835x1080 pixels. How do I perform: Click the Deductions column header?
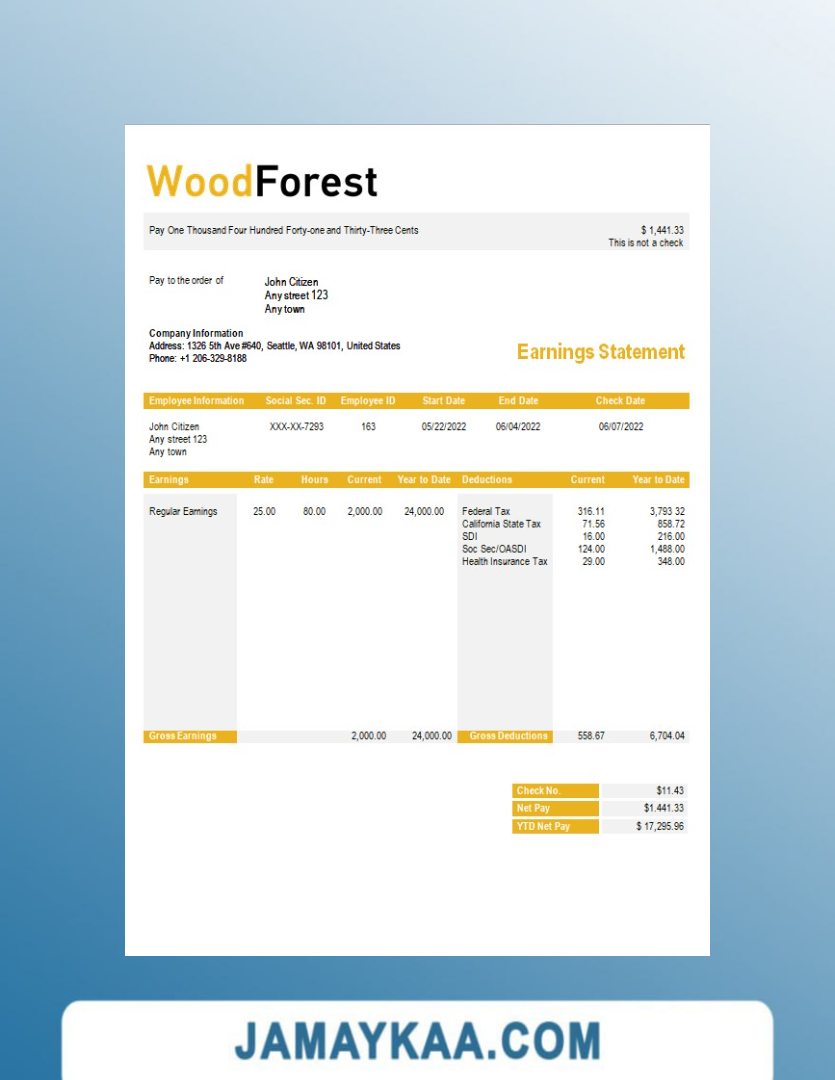tap(487, 480)
